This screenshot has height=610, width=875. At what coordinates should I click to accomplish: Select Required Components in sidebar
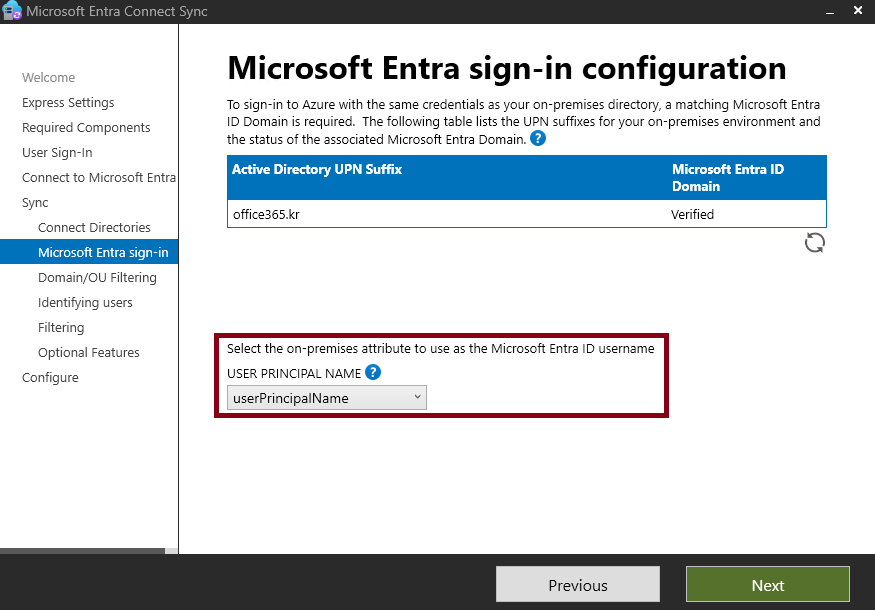(x=86, y=128)
